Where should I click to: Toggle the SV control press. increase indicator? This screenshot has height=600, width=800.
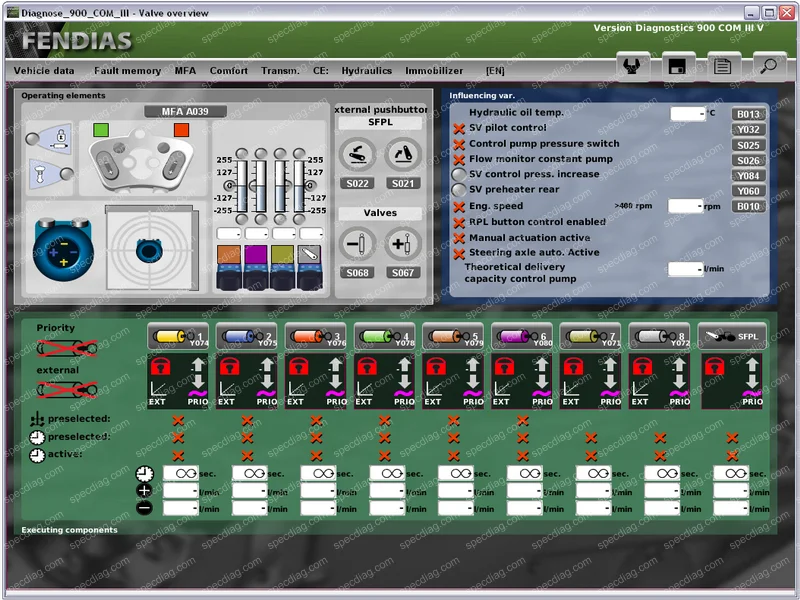pyautogui.click(x=459, y=175)
